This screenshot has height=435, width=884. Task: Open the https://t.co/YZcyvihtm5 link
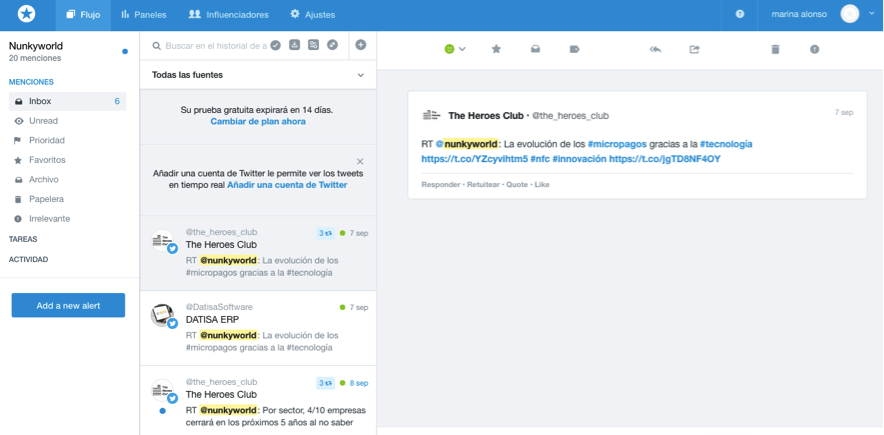[x=475, y=159]
